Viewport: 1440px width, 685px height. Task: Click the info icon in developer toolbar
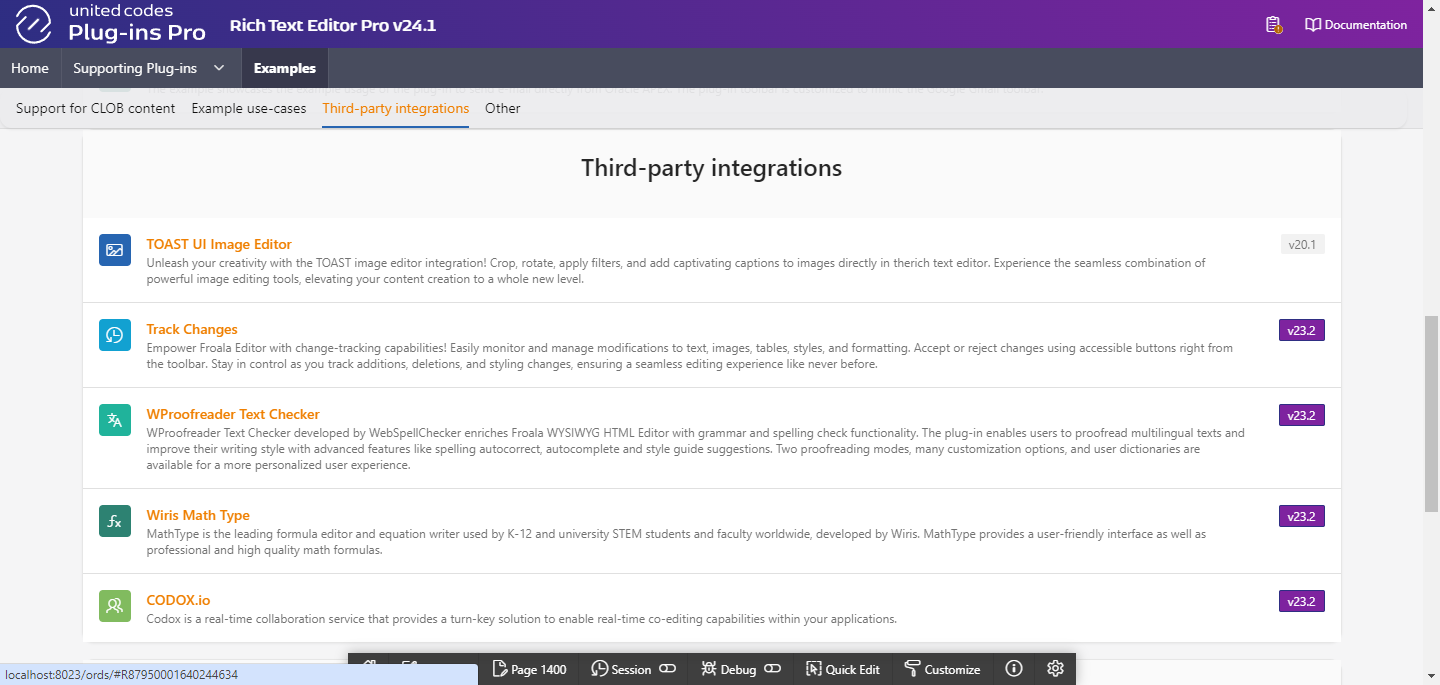pyautogui.click(x=1014, y=669)
